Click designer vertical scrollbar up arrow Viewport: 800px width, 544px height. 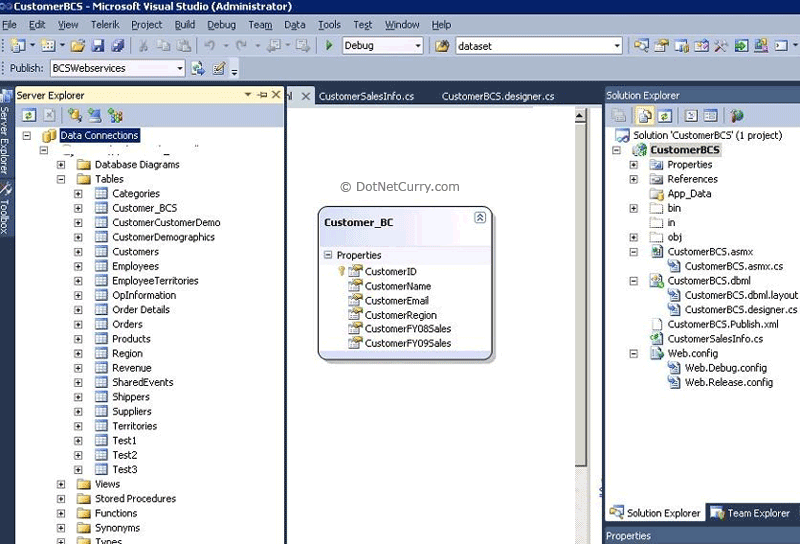coord(580,116)
